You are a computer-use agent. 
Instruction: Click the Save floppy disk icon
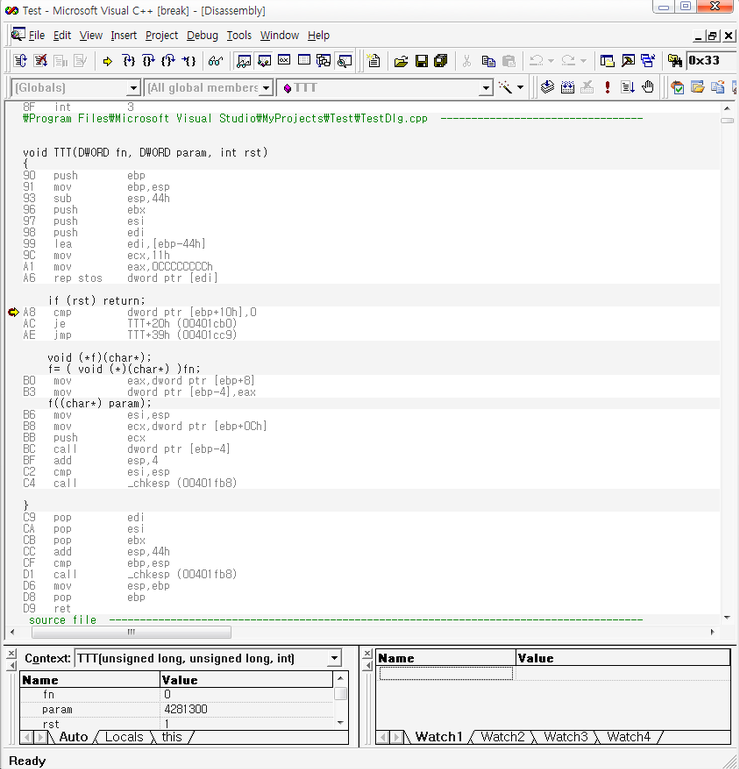coord(421,61)
